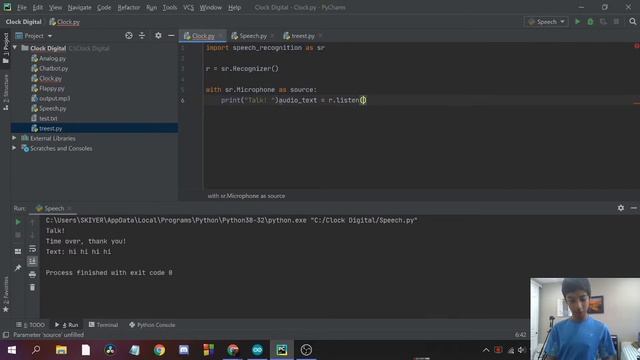Start debugging with the green bug icon

pyautogui.click(x=590, y=22)
